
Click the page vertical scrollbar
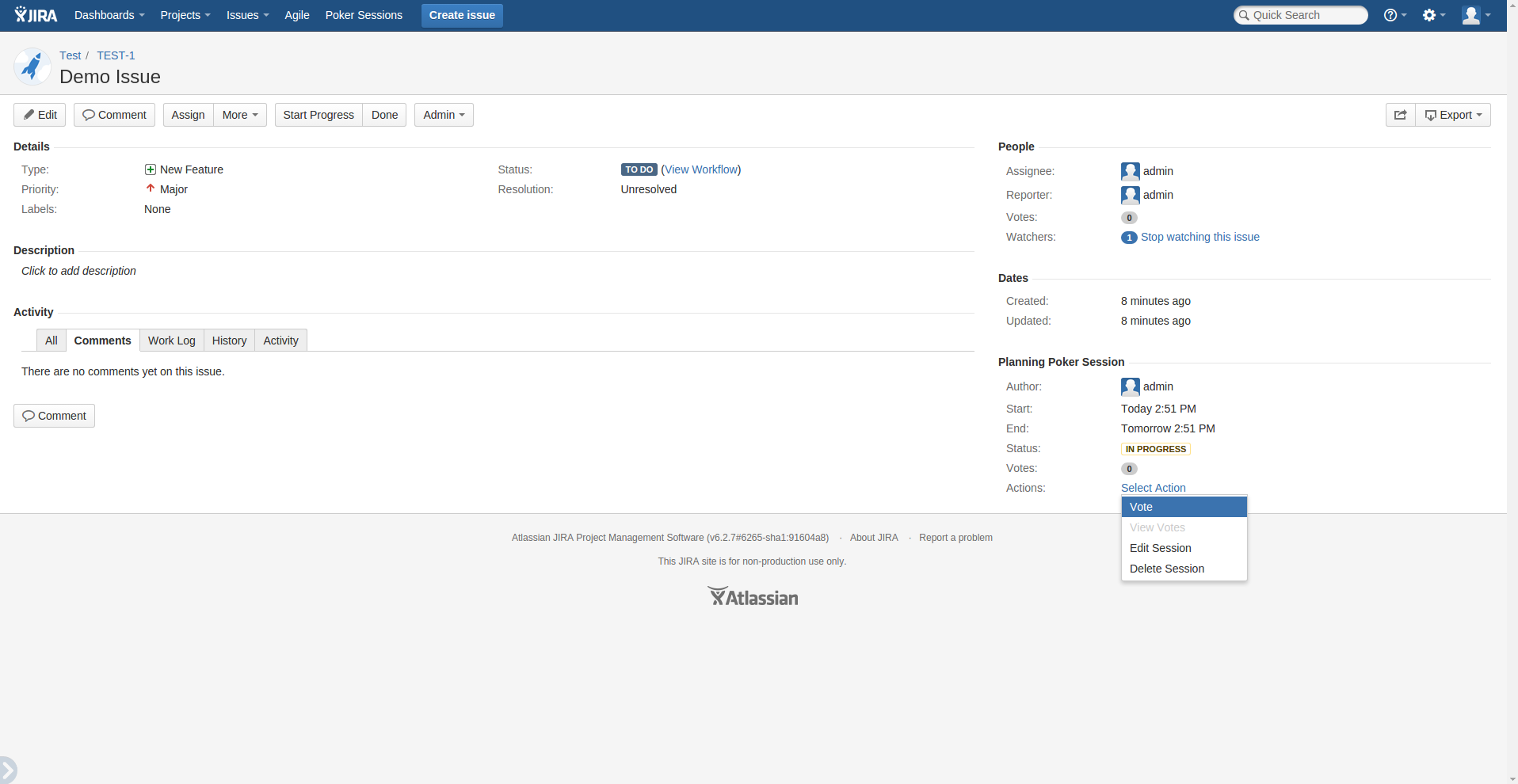point(1512,392)
